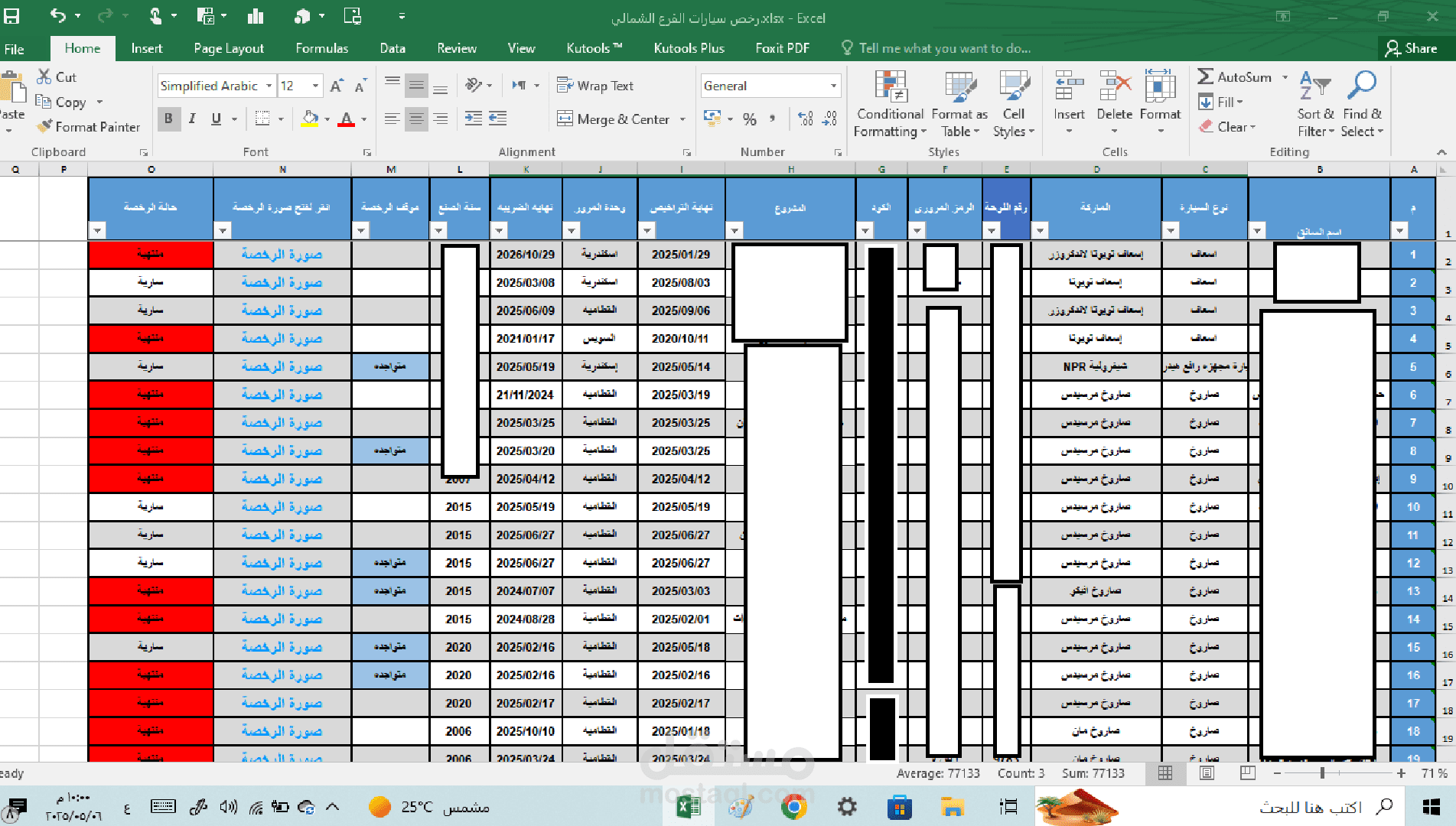This screenshot has width=1456, height=826.
Task: Click Merge & Center
Action: pyautogui.click(x=614, y=119)
